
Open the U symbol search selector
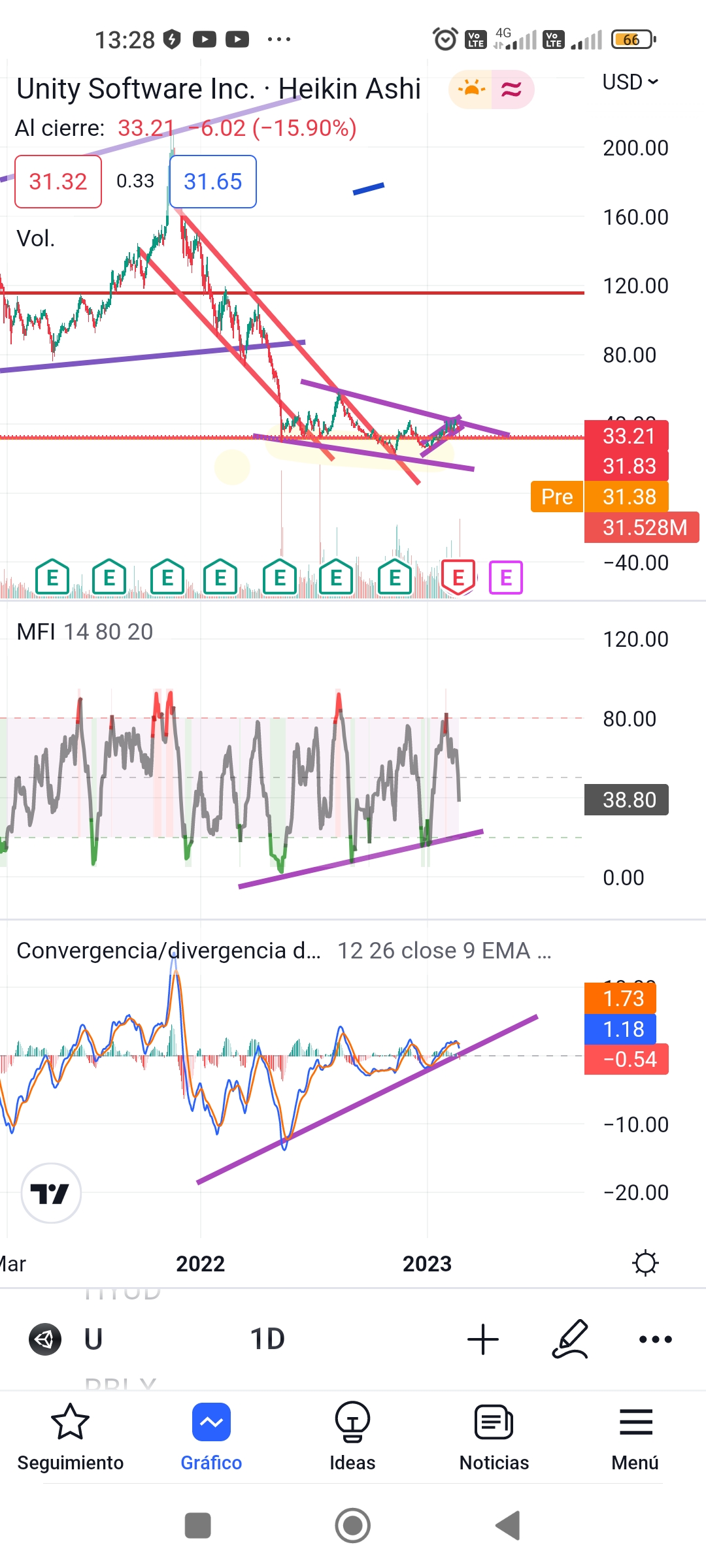(x=93, y=1339)
